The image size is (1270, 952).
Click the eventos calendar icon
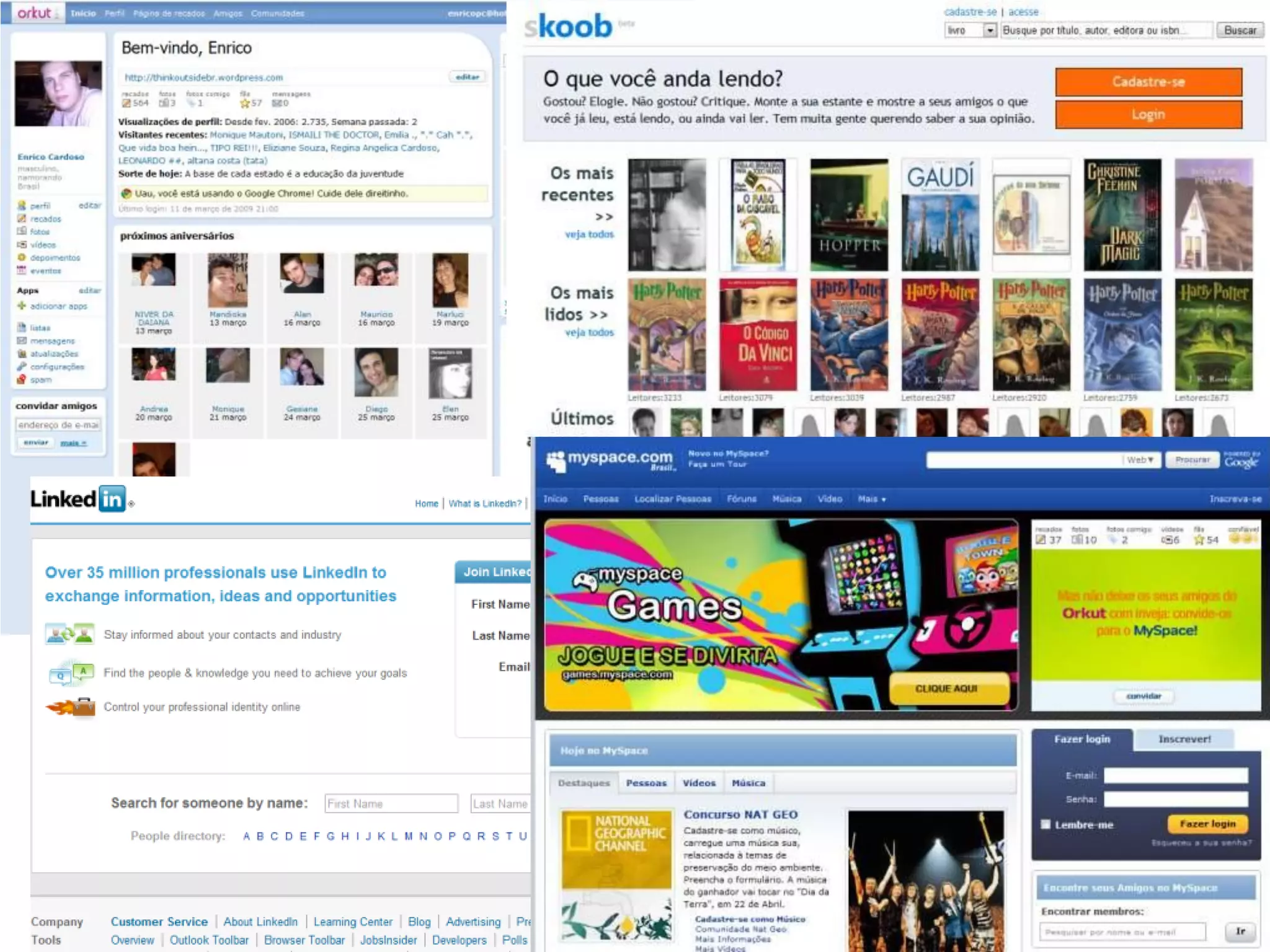coord(22,270)
